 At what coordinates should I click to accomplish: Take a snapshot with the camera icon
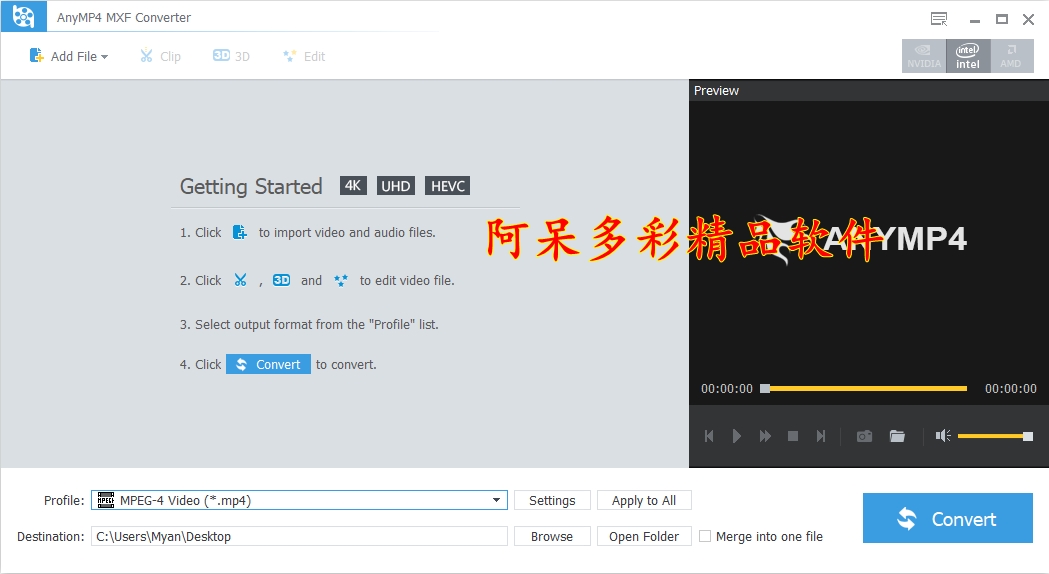click(864, 436)
